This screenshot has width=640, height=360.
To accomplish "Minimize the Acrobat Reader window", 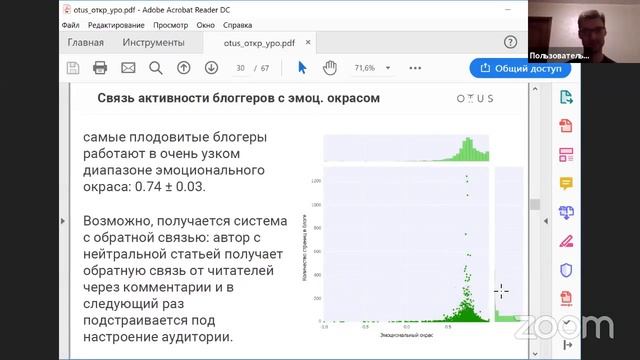I will 508,9.
